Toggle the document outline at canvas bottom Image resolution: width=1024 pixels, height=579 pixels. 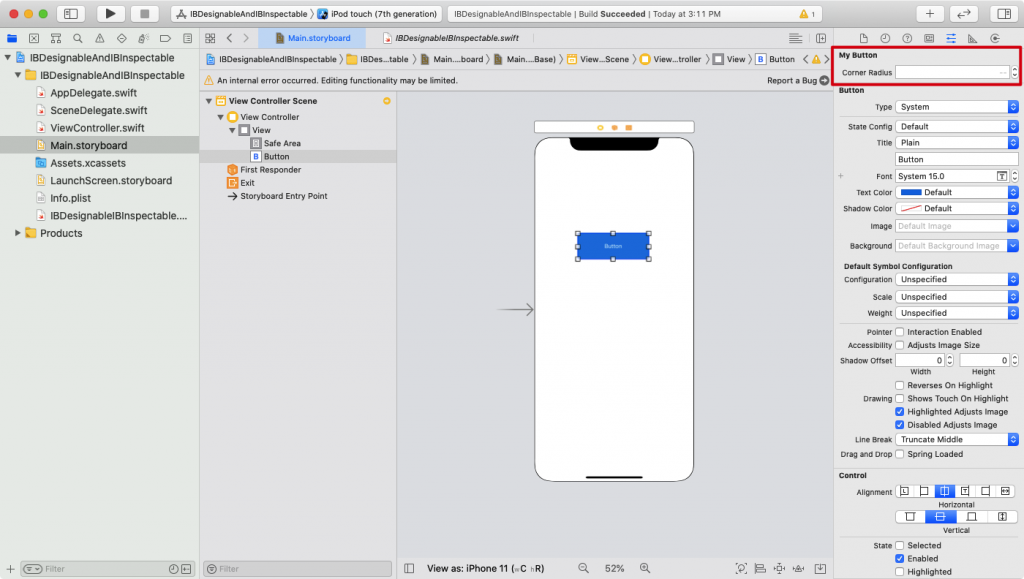[x=409, y=568]
